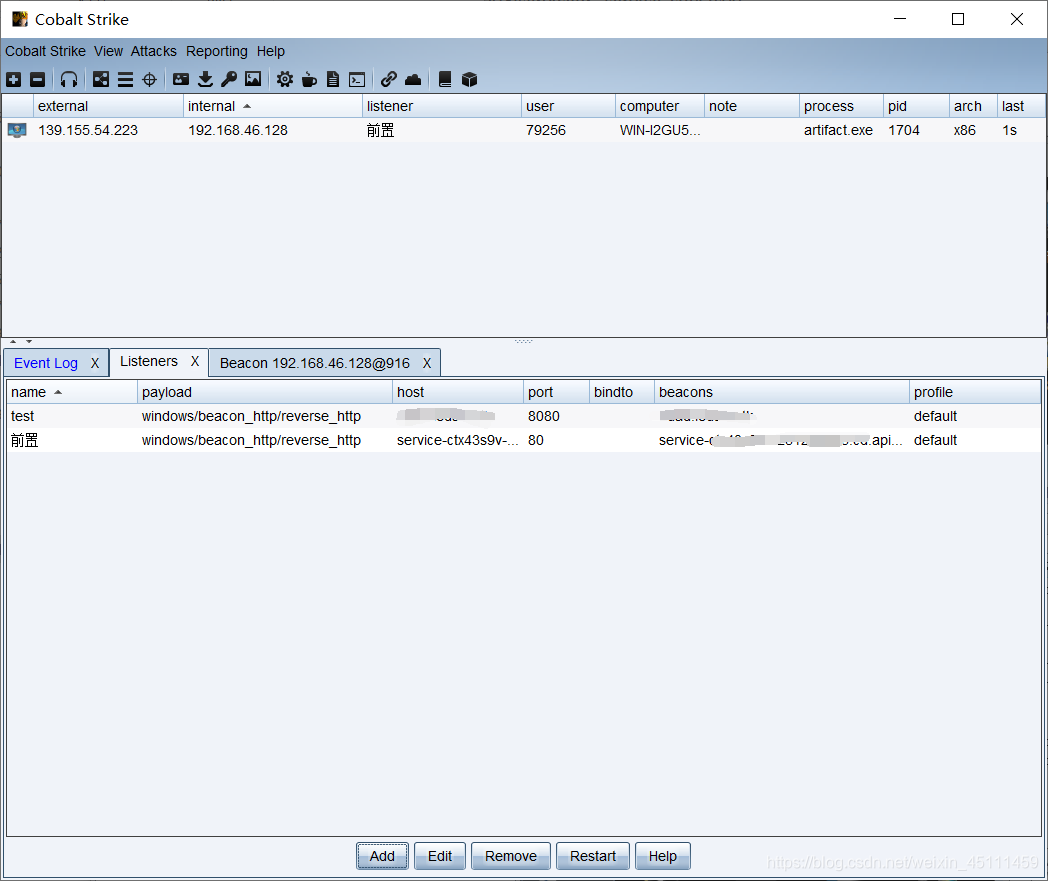1048x881 pixels.
Task: Click the Edit listener button
Action: (440, 856)
